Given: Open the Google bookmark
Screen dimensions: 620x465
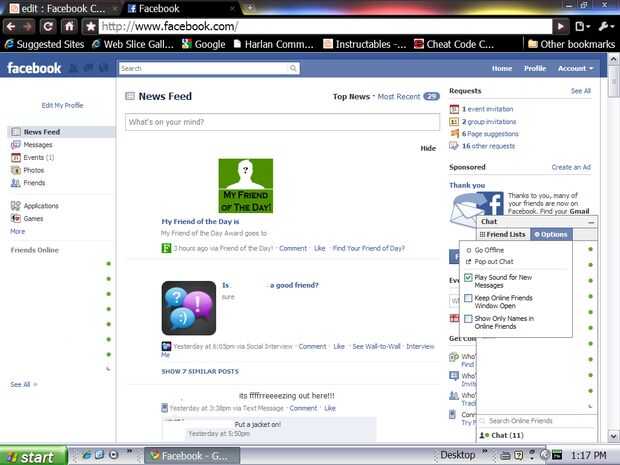Looking at the screenshot, I should tap(203, 44).
